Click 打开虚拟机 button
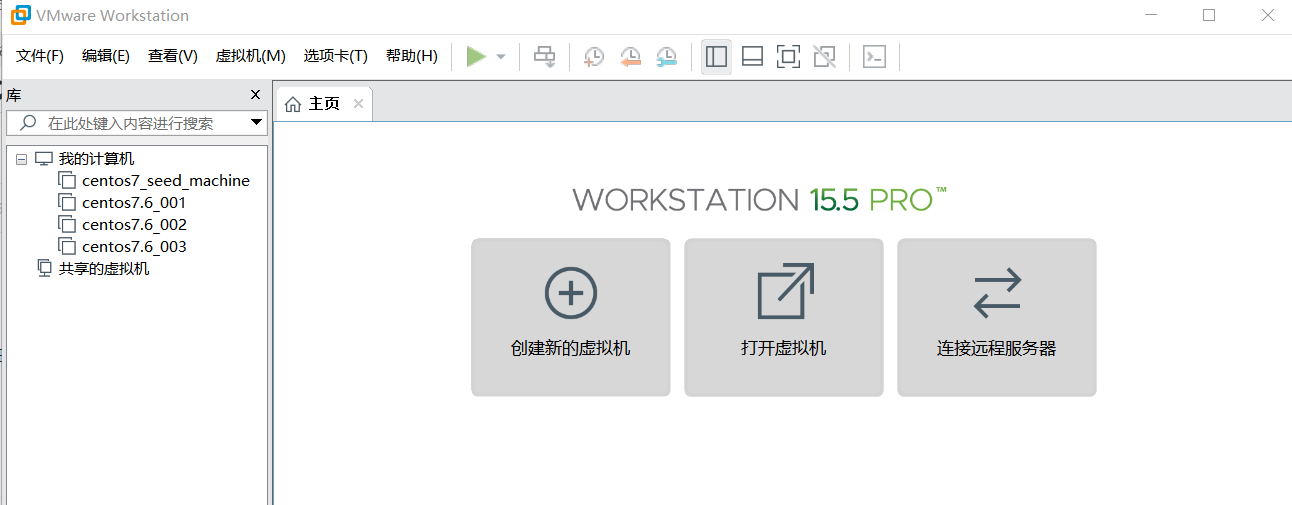The image size is (1292, 505). (x=784, y=317)
